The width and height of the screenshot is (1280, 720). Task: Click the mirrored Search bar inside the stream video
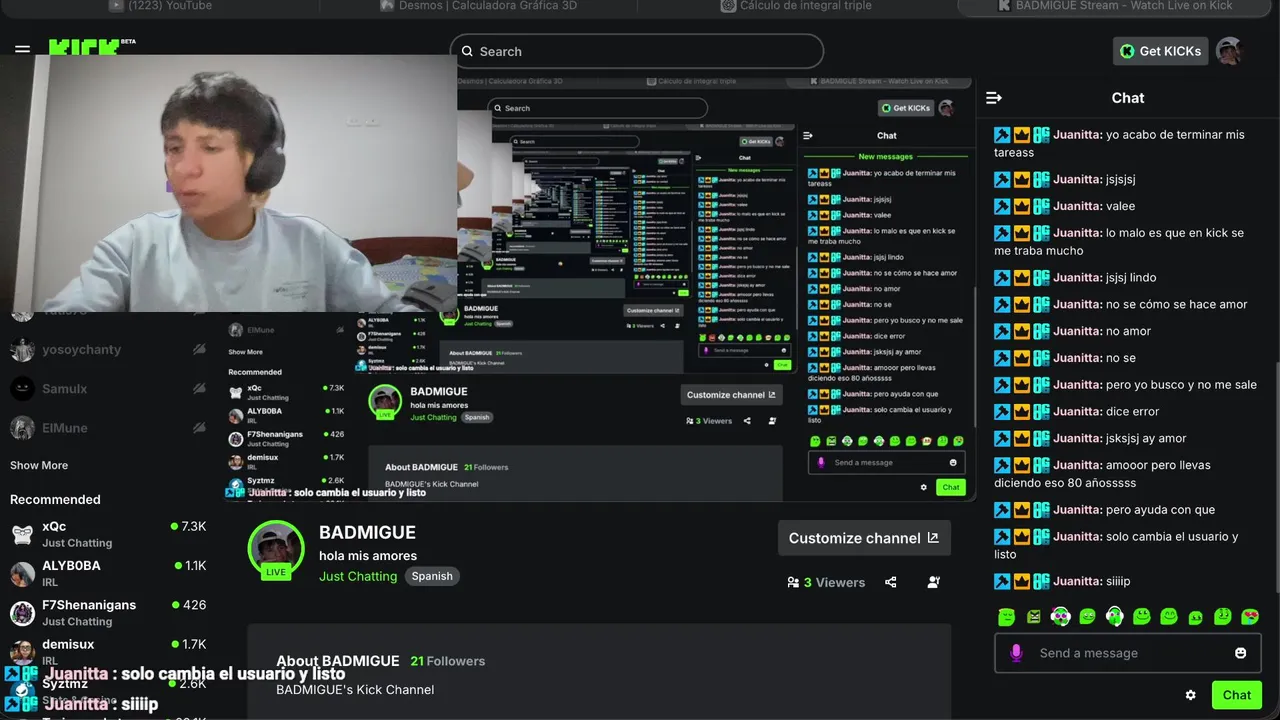click(x=597, y=108)
